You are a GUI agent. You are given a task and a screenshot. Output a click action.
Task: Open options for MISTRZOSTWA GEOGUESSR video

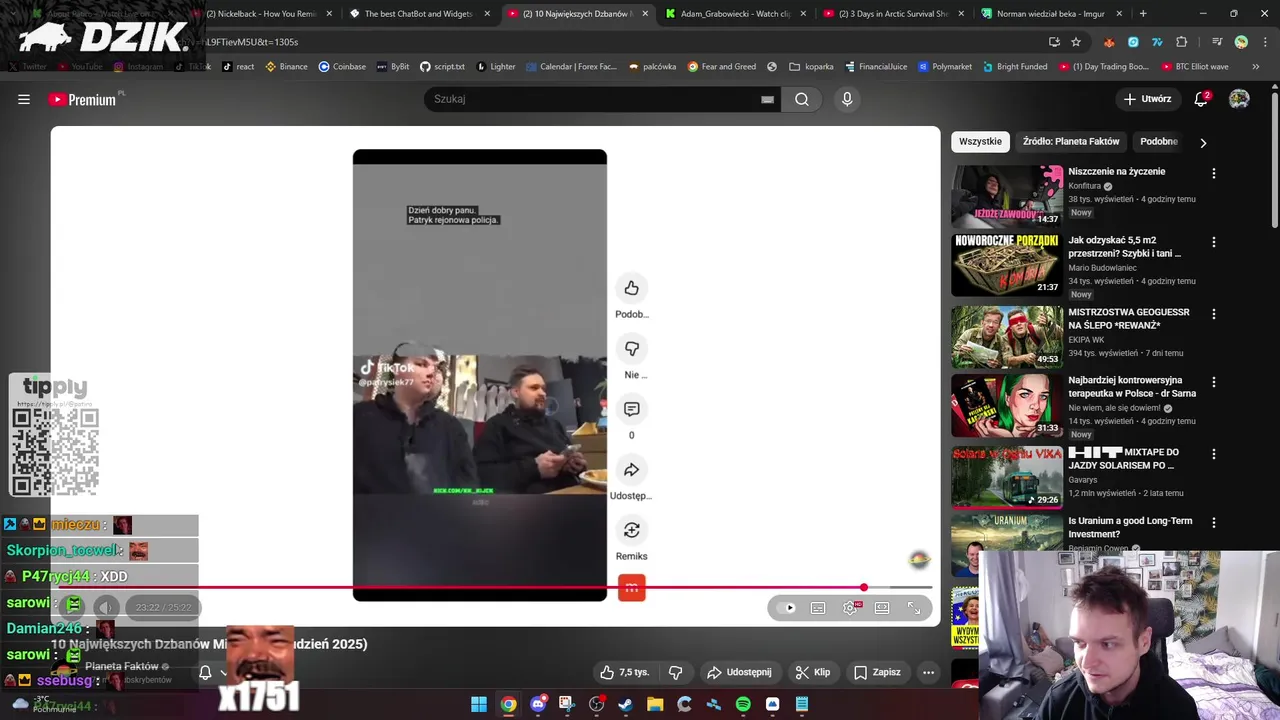click(x=1214, y=314)
